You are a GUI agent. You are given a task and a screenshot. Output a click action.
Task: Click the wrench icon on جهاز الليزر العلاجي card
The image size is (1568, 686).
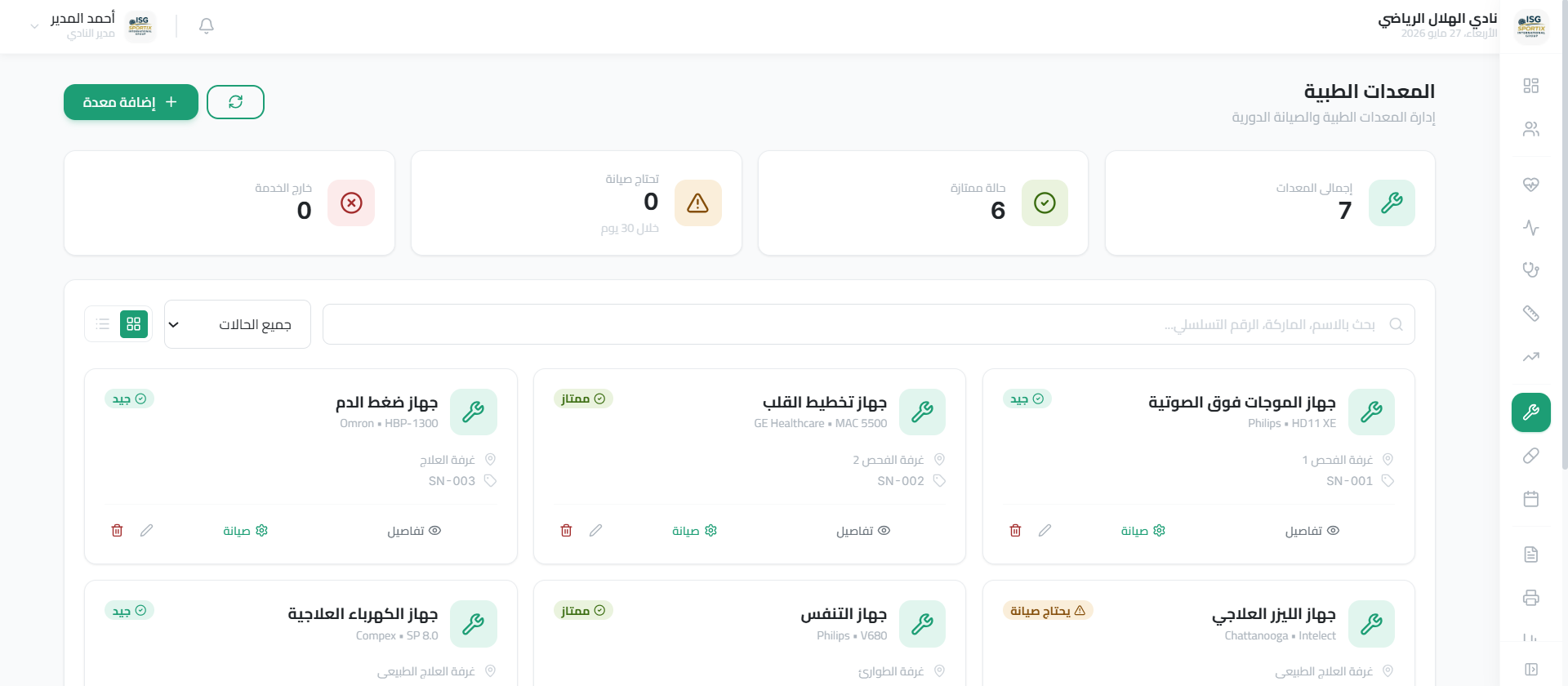[x=1371, y=624]
